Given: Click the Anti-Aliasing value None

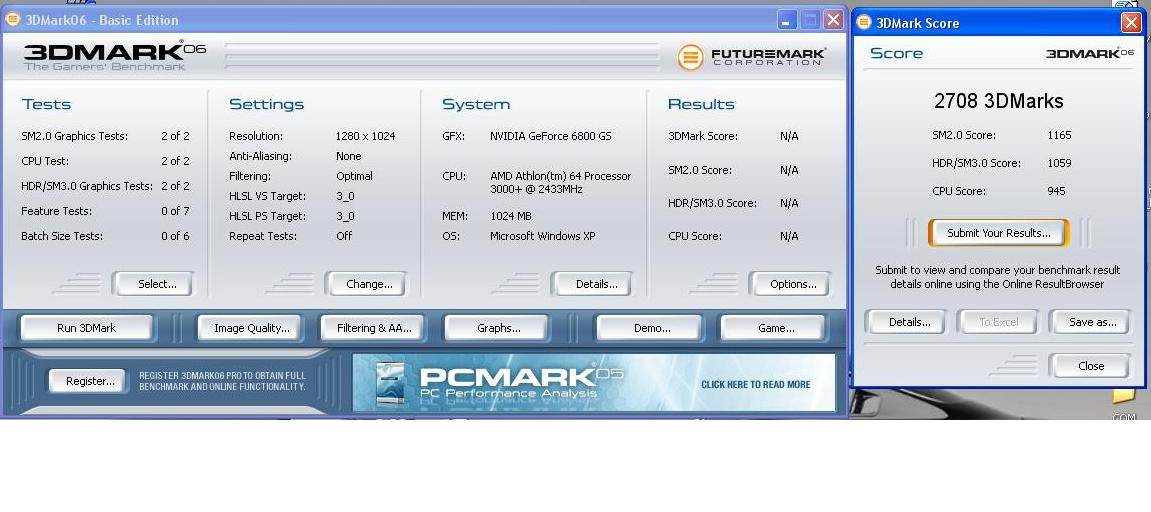Looking at the screenshot, I should [349, 156].
